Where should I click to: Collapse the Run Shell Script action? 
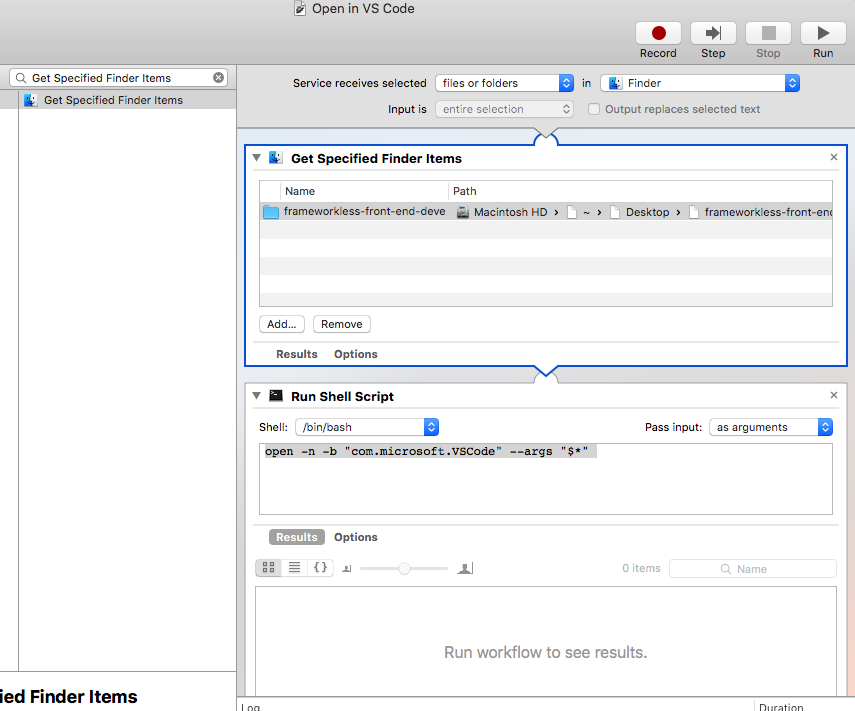(x=257, y=396)
